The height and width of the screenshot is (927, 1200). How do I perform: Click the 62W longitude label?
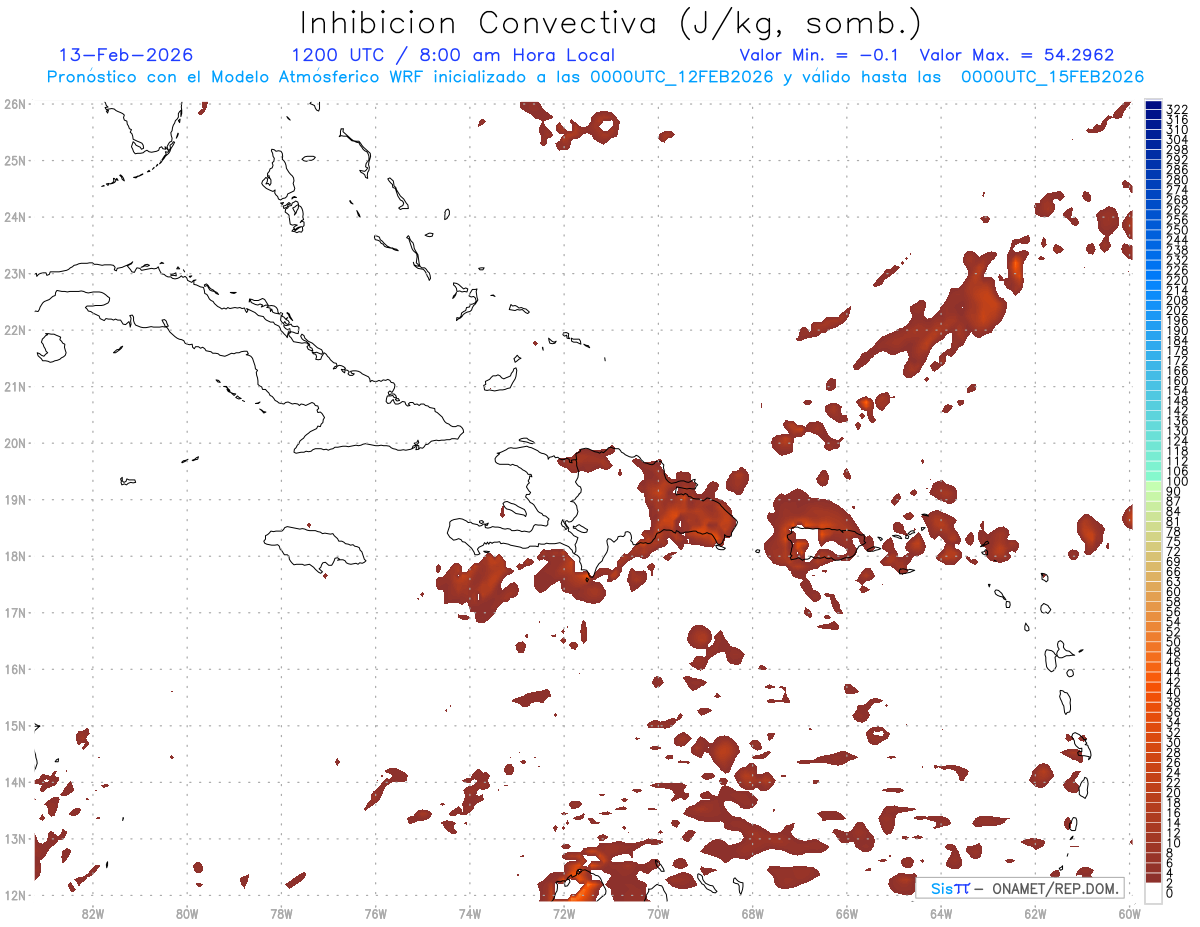point(1035,912)
